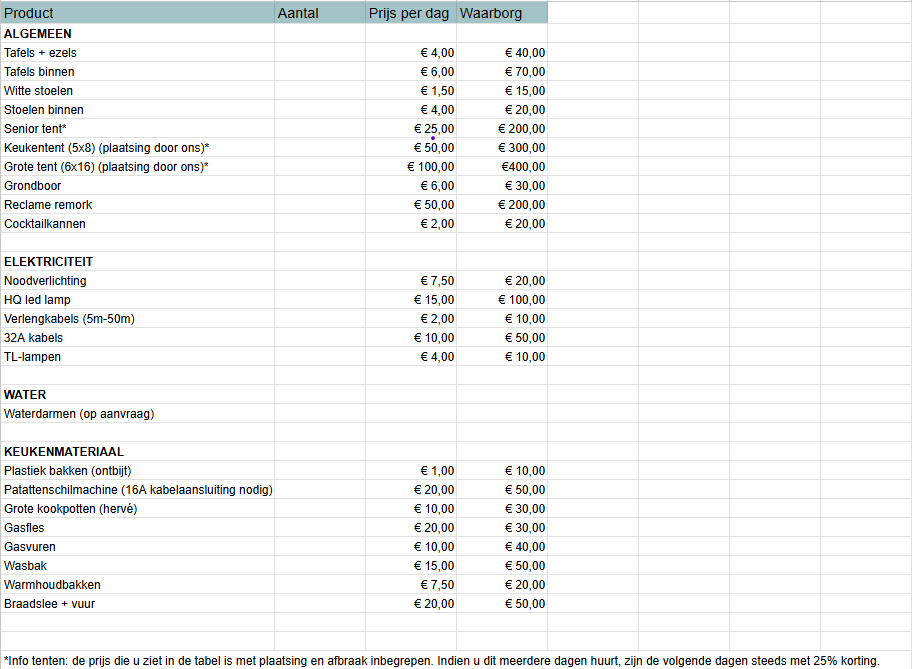Click the "Product" header cell
This screenshot has height=669, width=912.
[x=137, y=13]
